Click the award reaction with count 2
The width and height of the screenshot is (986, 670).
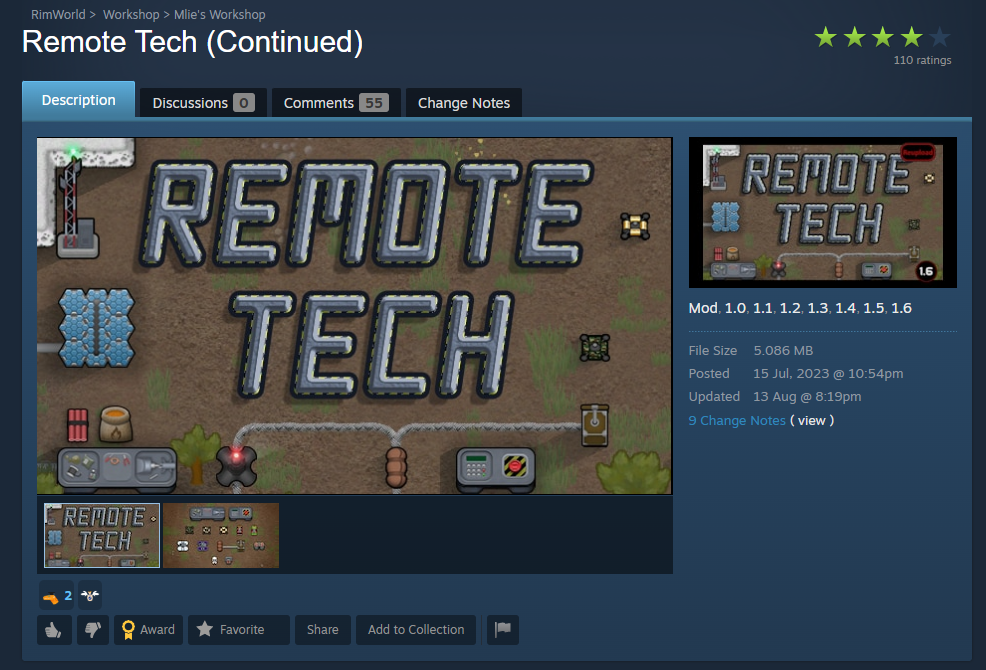point(57,595)
